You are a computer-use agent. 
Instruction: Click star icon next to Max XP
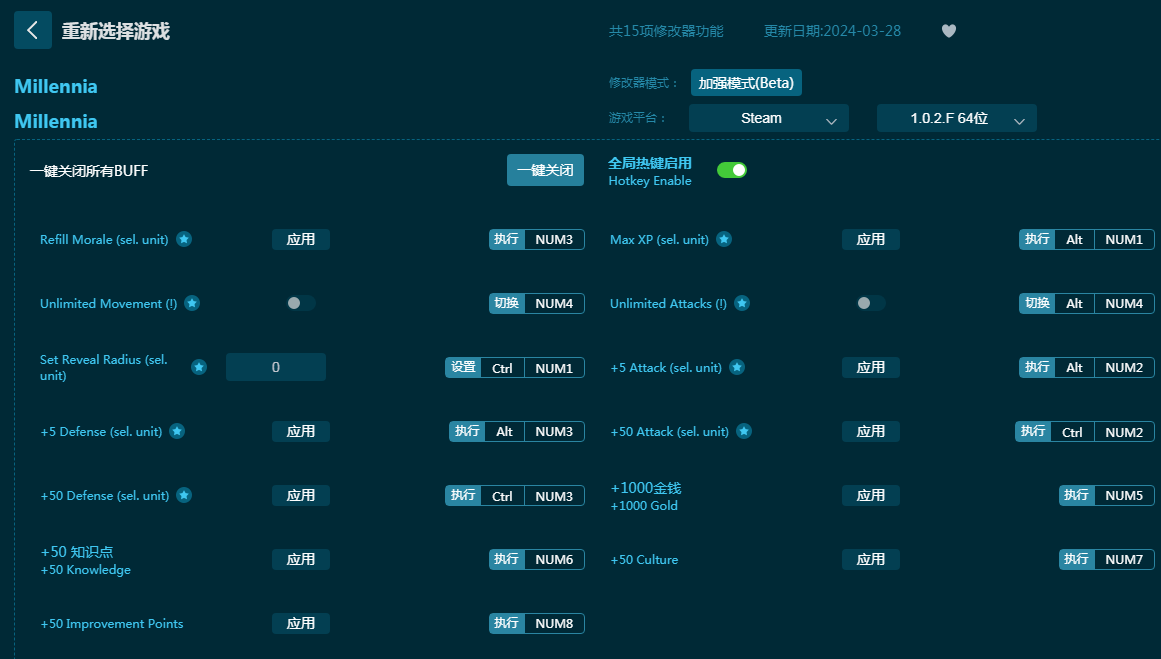(724, 239)
